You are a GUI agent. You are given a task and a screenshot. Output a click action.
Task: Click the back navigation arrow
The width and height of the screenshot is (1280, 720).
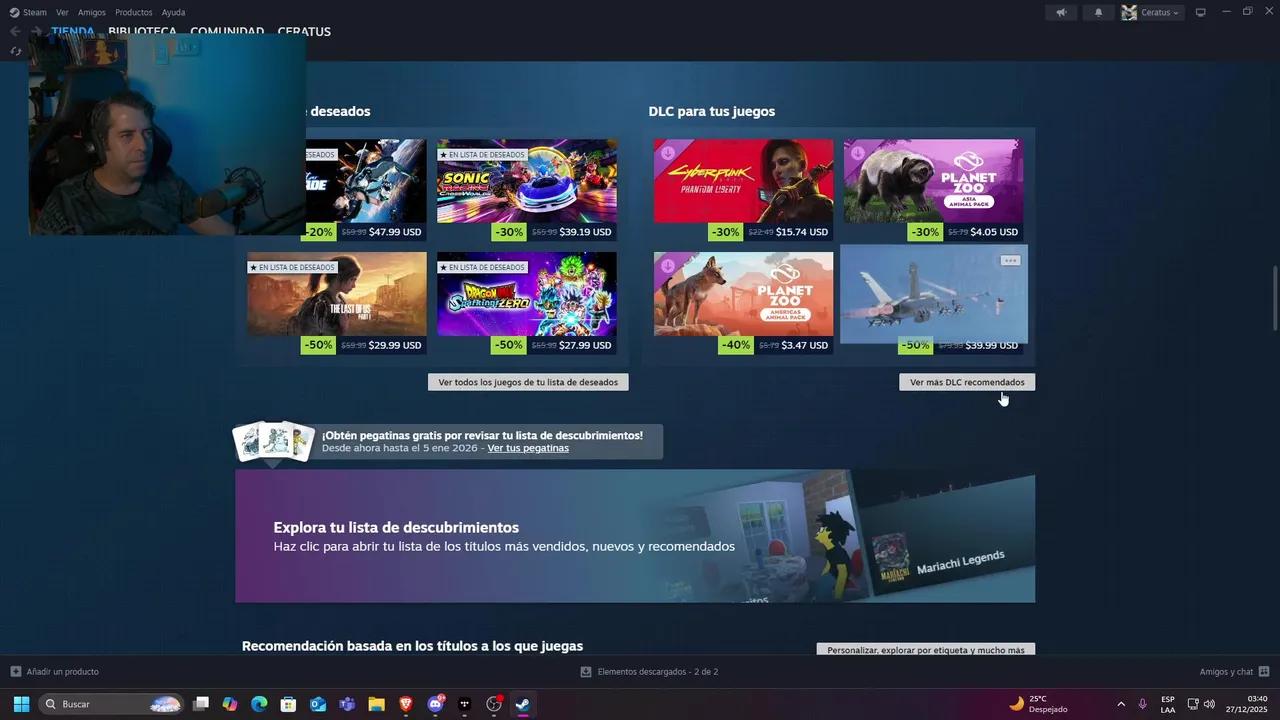[x=15, y=32]
